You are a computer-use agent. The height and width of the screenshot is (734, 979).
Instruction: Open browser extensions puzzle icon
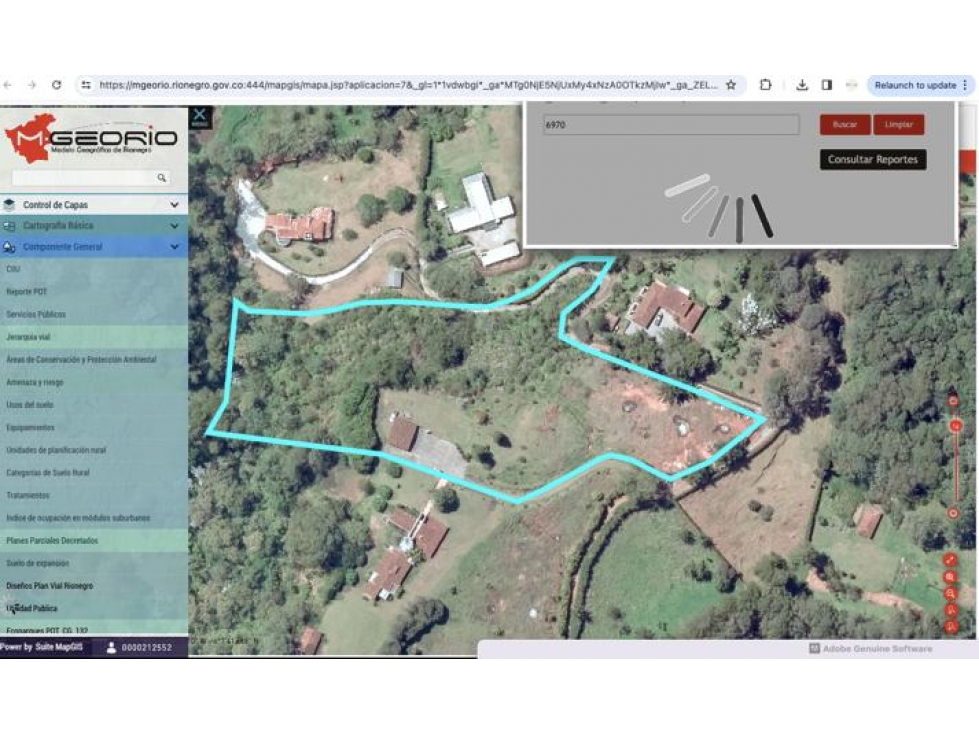click(x=765, y=85)
